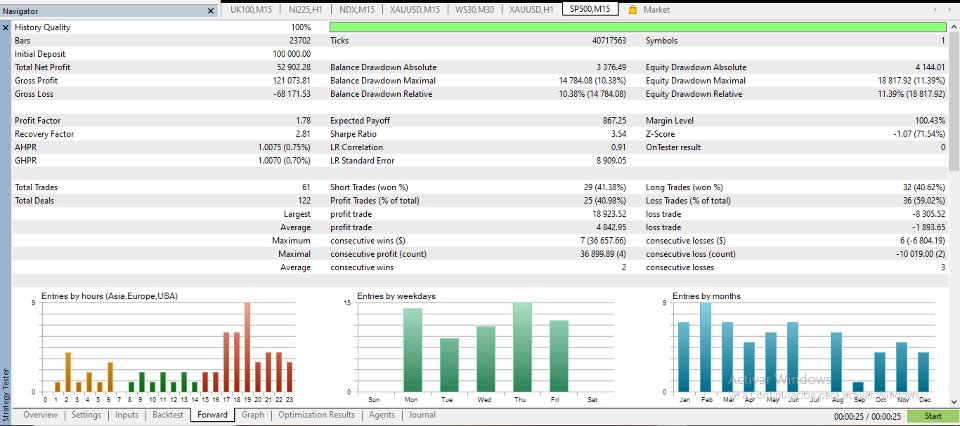Open the Agents tab
The height and width of the screenshot is (426, 960).
(381, 415)
